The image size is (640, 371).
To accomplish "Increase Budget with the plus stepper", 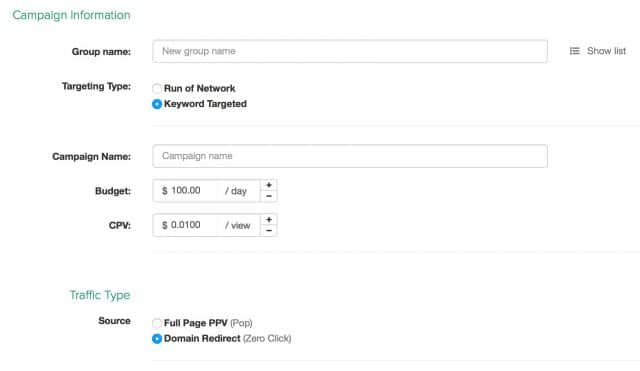I will coord(269,185).
